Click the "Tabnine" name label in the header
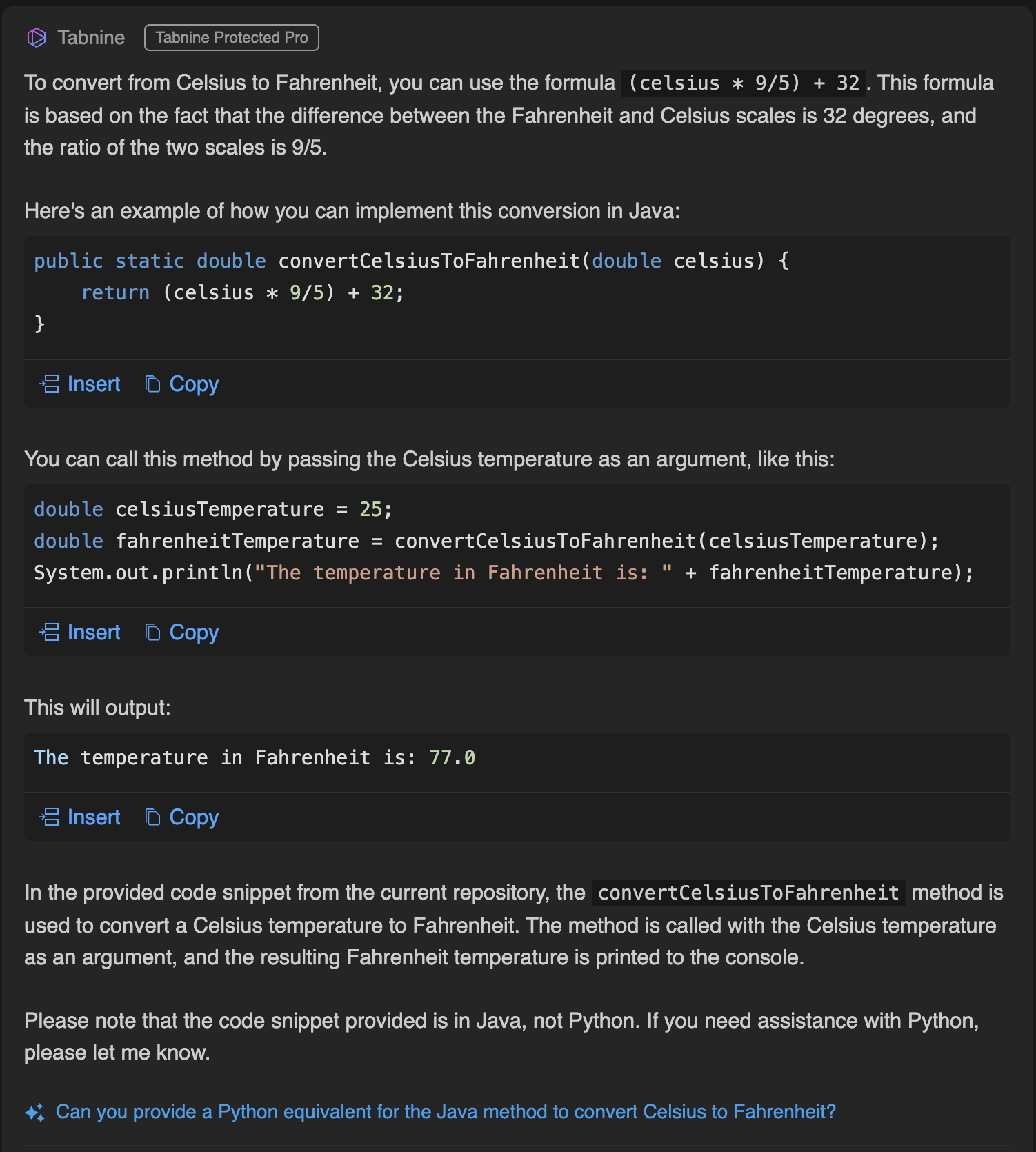Viewport: 1036px width, 1152px height. coord(91,37)
